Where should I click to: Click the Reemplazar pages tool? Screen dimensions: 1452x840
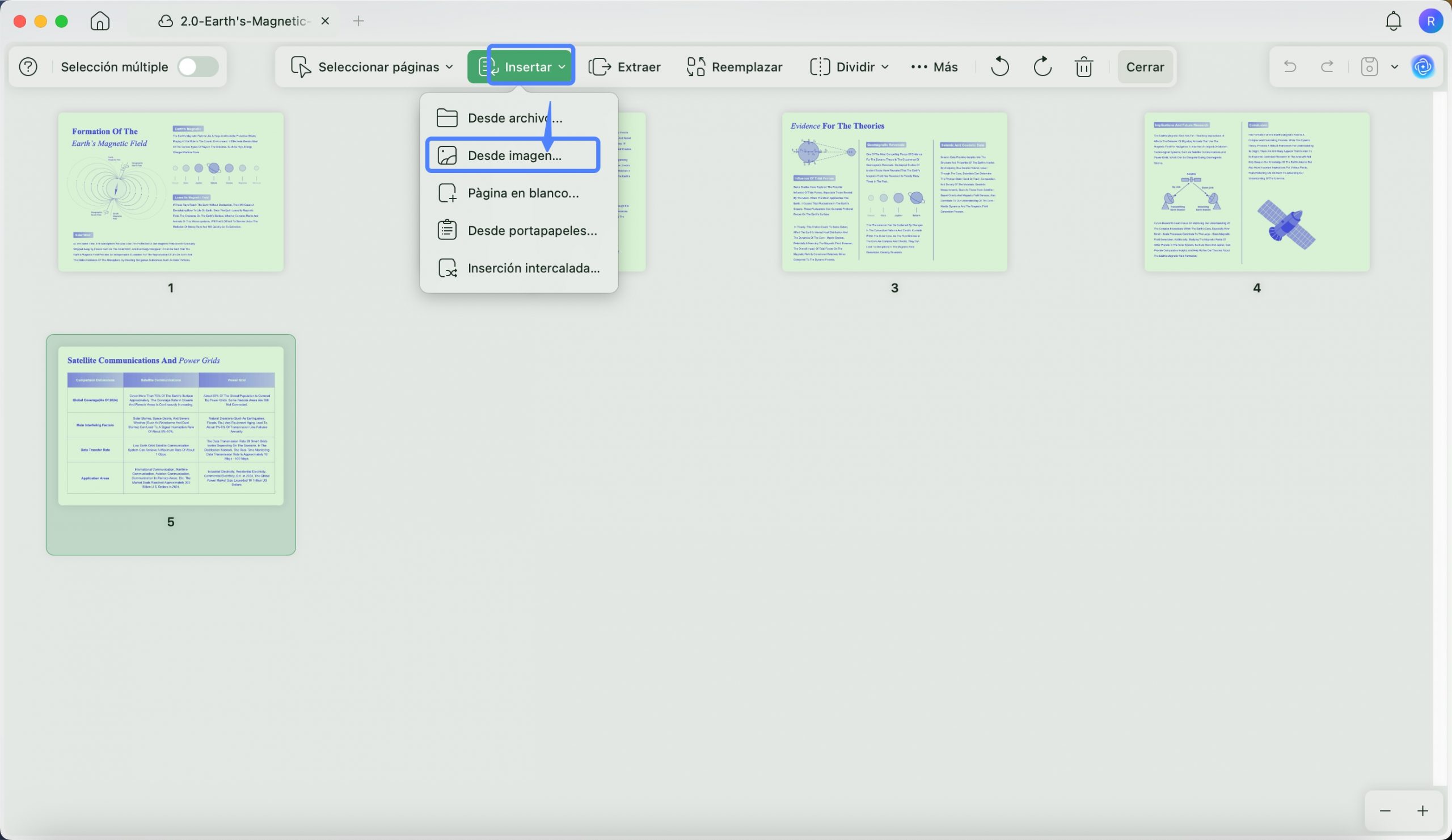click(735, 67)
